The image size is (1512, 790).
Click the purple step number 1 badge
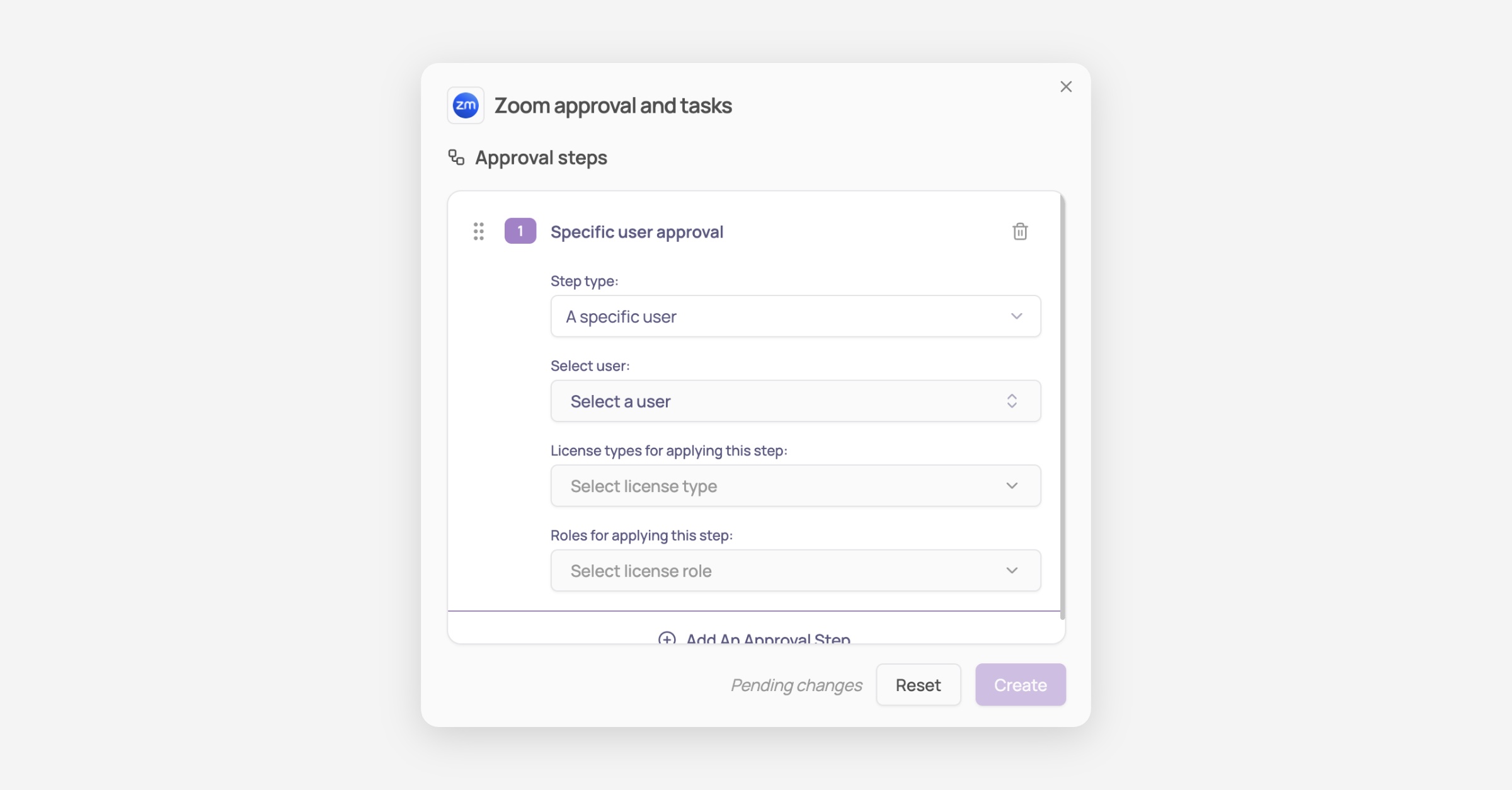coord(520,231)
